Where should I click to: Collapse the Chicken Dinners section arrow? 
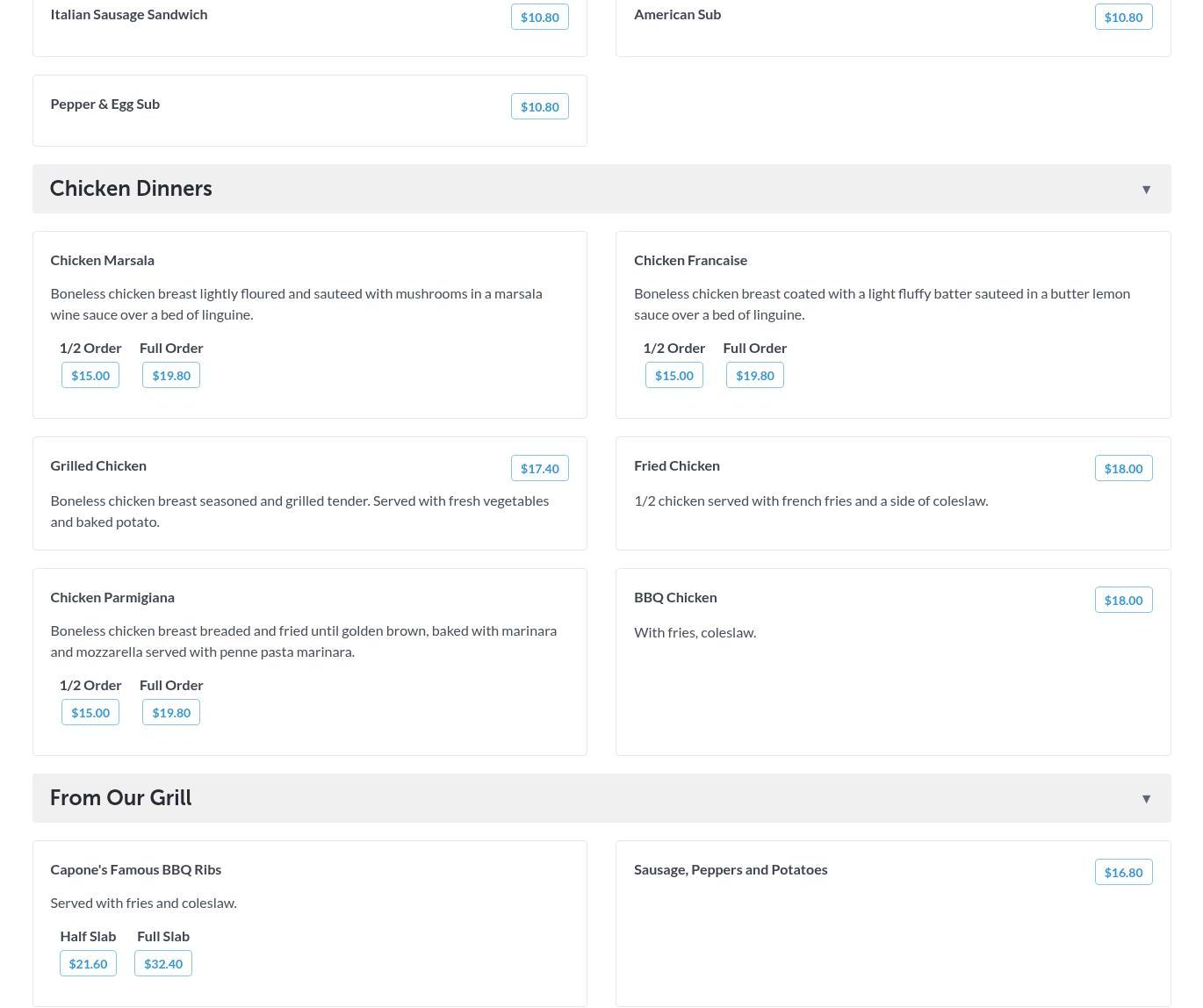[x=1146, y=190]
